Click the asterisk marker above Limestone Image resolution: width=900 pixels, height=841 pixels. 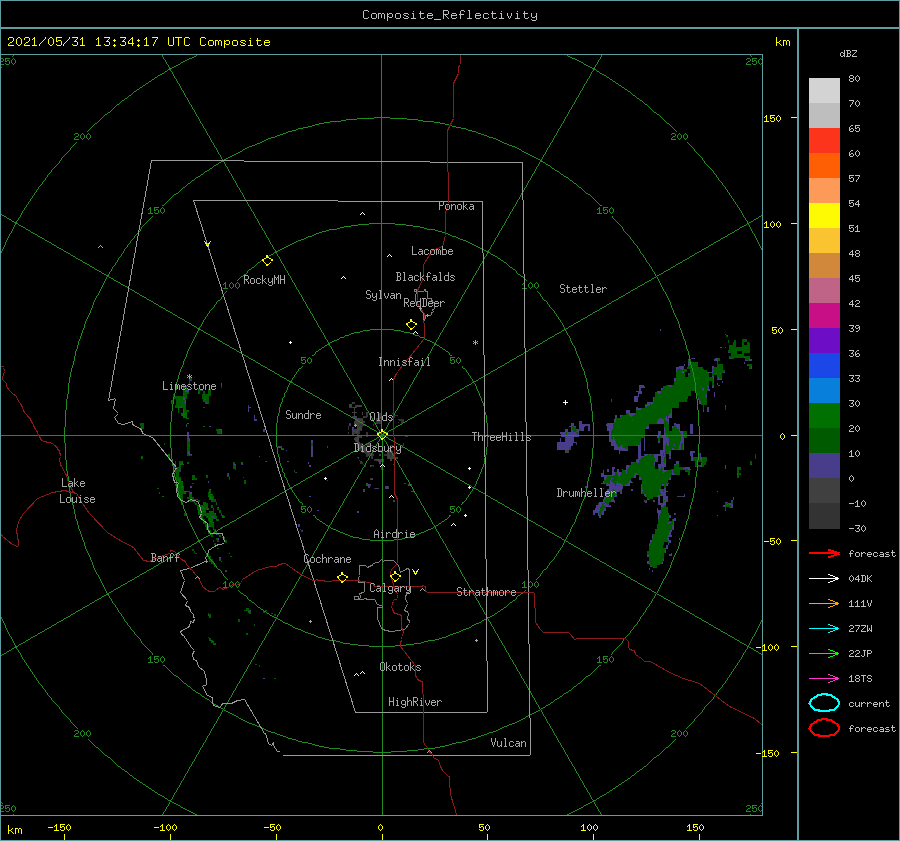pyautogui.click(x=189, y=377)
